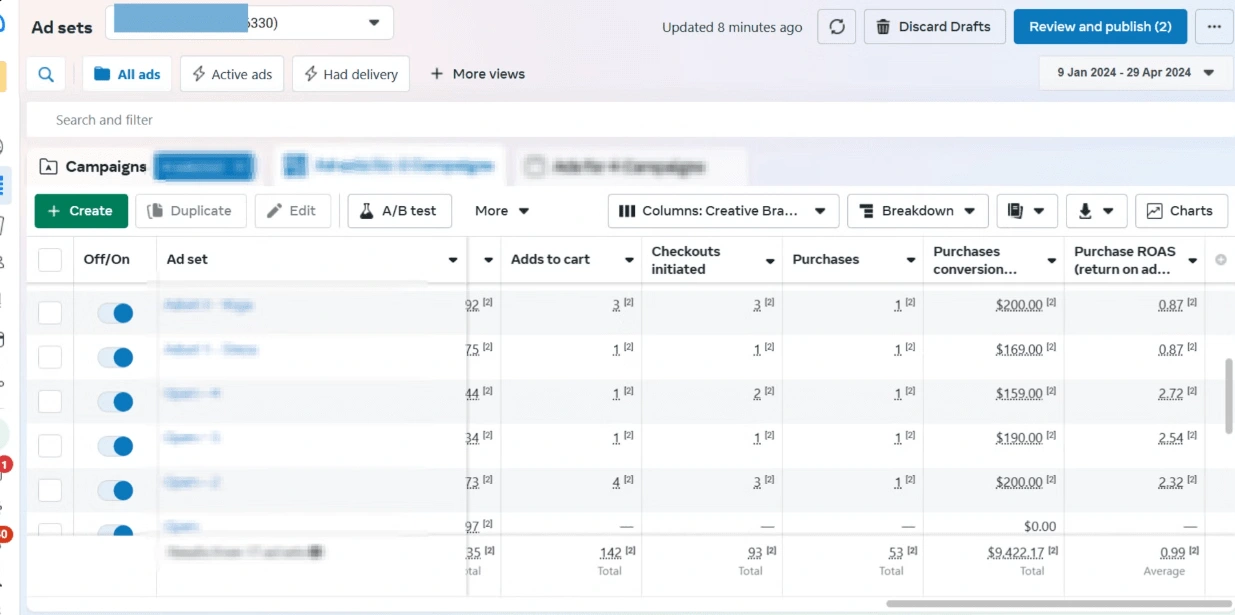Open the Charts view
The width and height of the screenshot is (1235, 615).
click(1179, 211)
